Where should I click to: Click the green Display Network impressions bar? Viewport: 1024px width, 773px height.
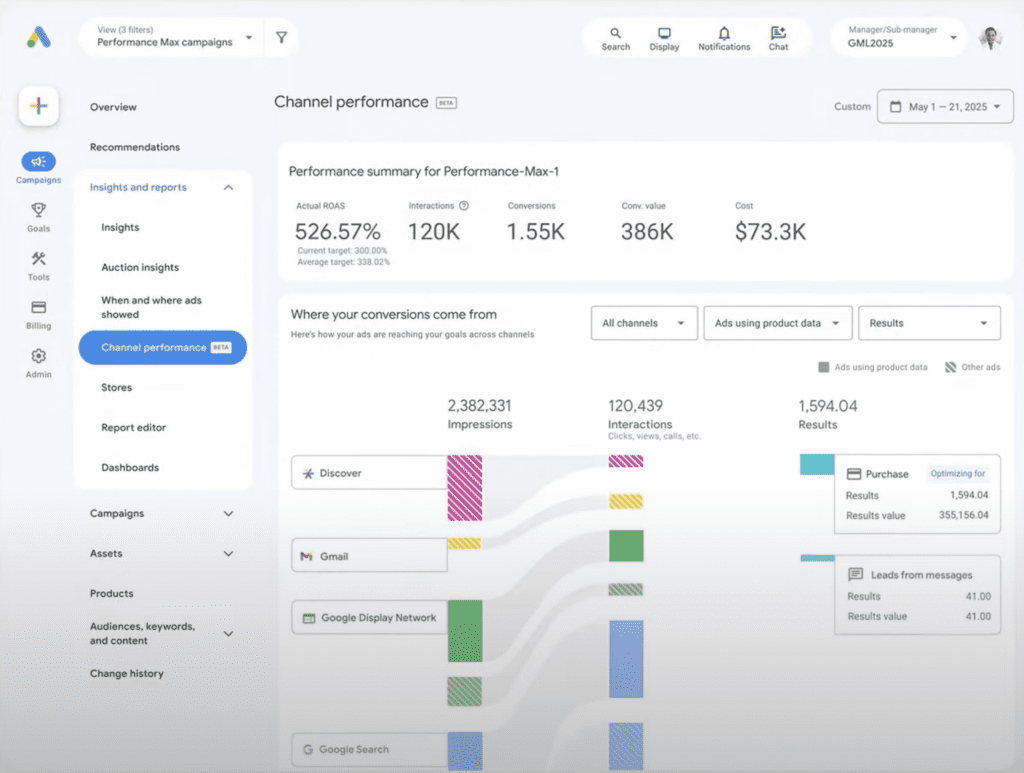click(465, 631)
